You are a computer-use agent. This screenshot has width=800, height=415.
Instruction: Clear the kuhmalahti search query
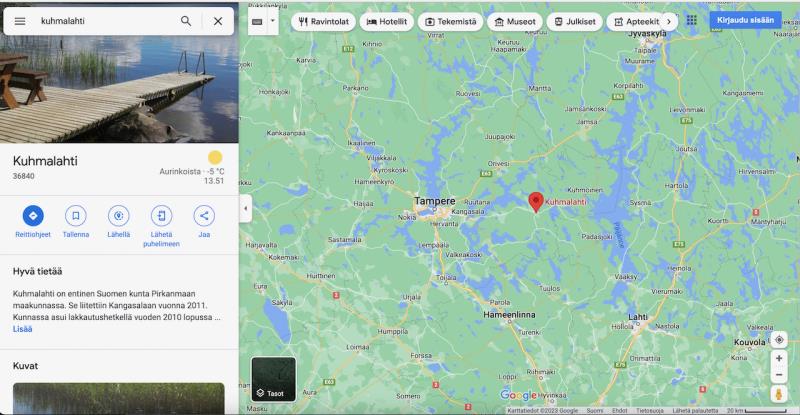click(218, 21)
